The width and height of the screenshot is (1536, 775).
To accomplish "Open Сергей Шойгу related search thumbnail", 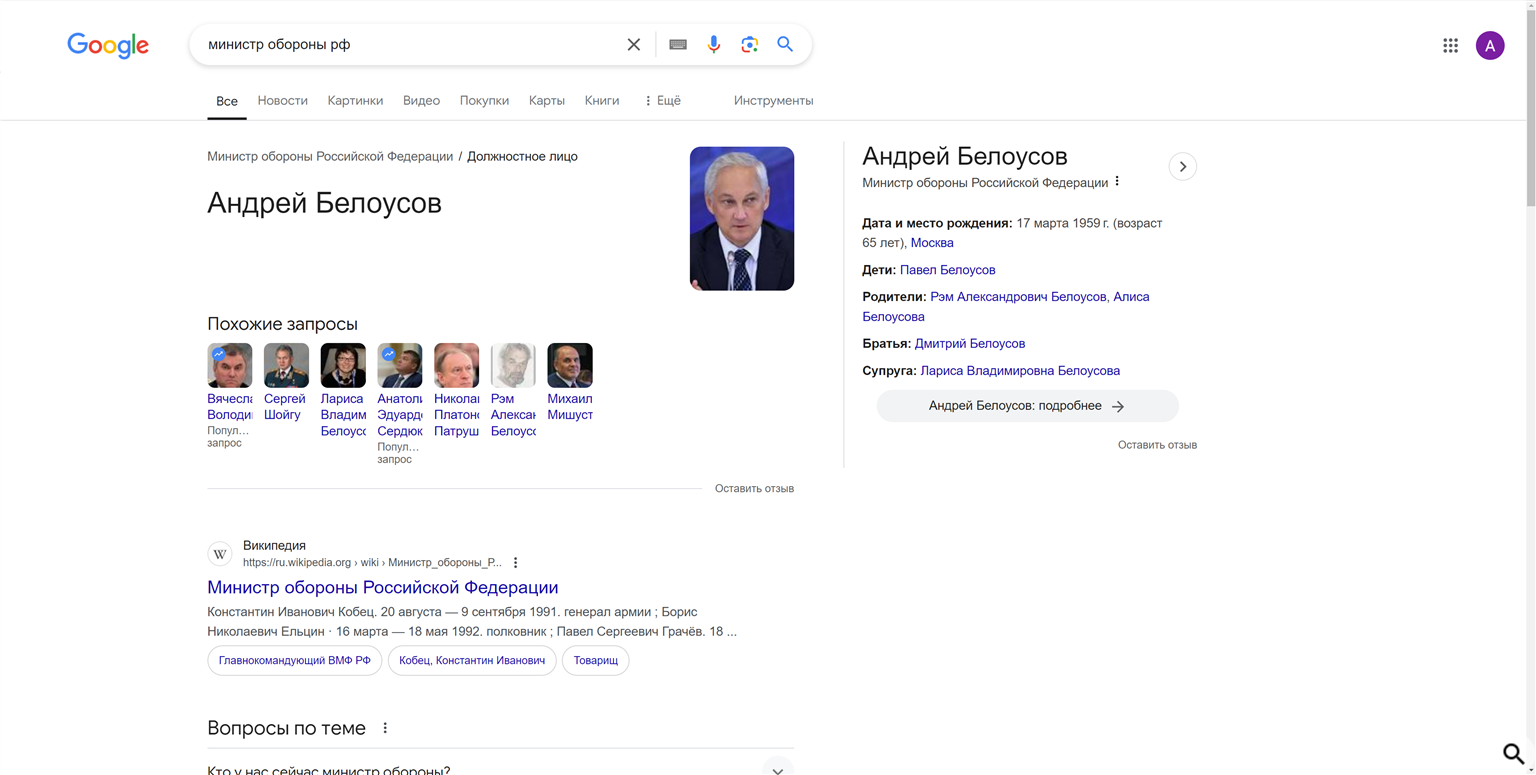I will point(286,365).
